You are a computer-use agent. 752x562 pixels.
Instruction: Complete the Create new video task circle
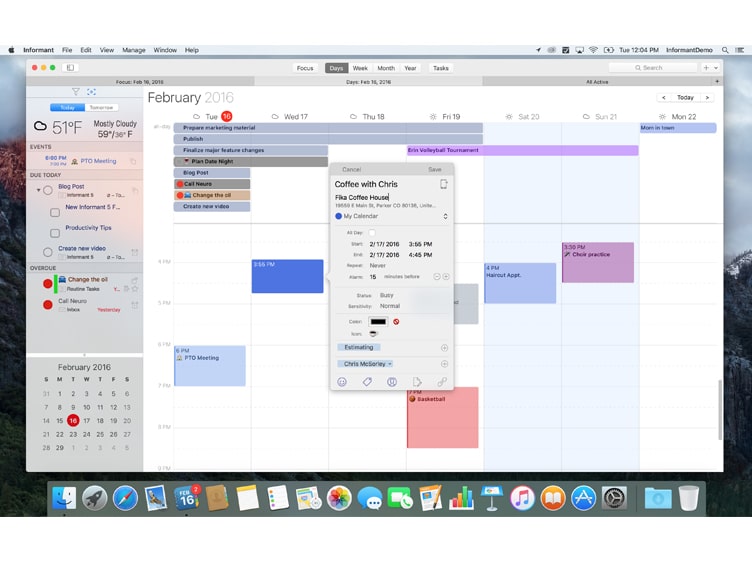coord(47,252)
